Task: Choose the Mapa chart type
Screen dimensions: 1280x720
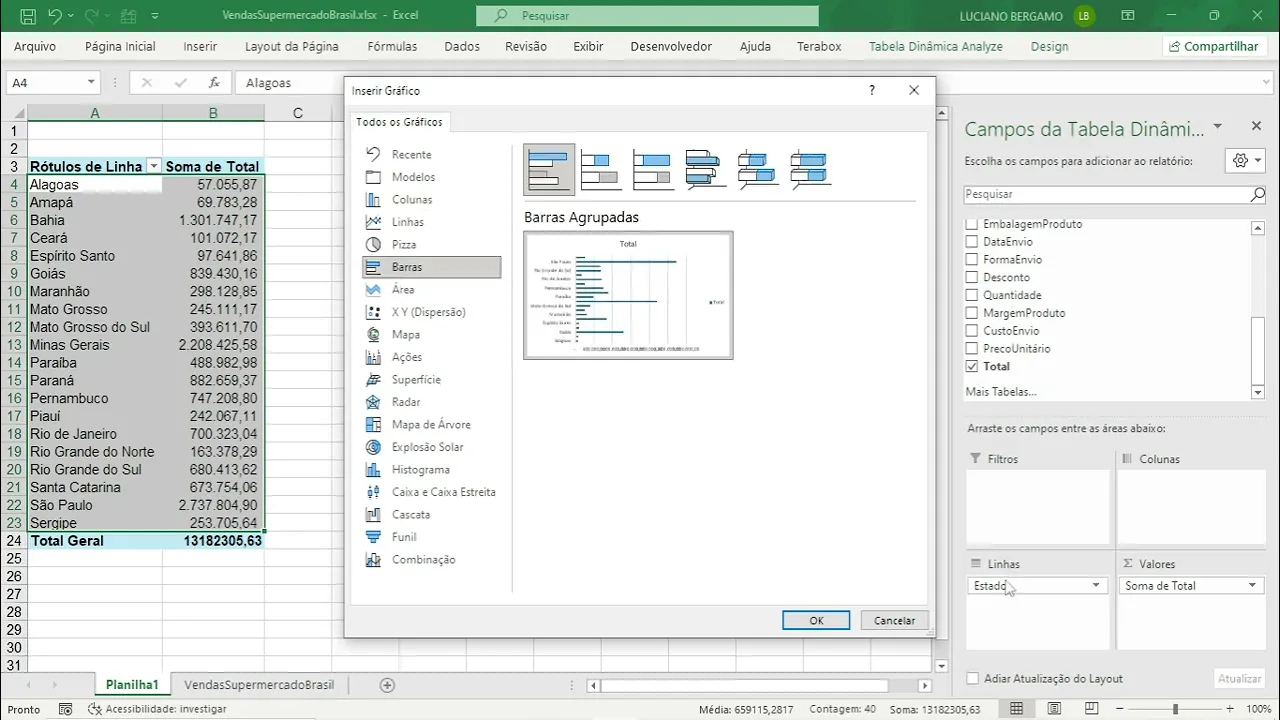Action: click(x=431, y=334)
